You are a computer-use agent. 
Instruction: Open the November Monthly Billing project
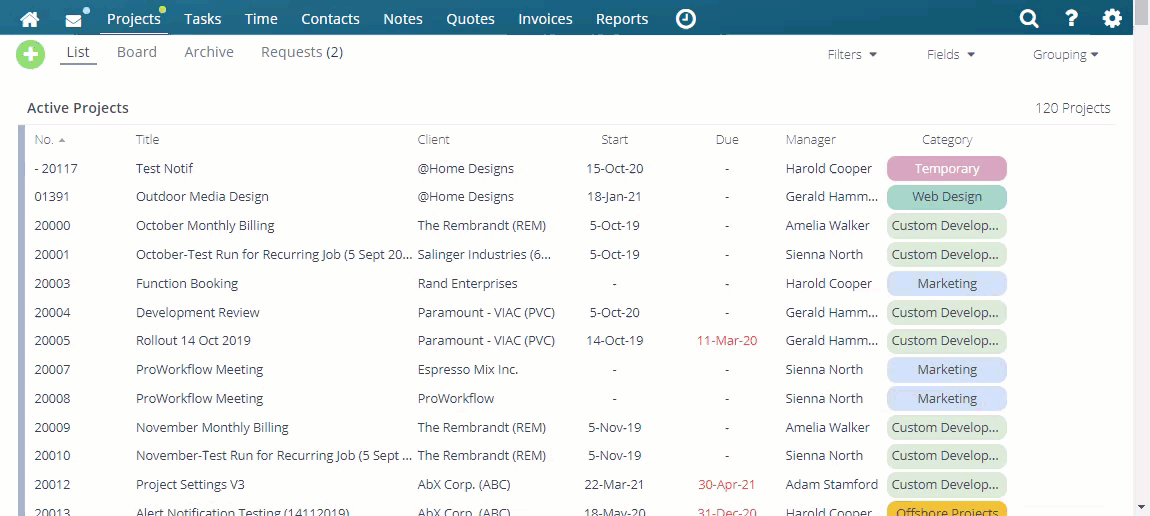213,427
